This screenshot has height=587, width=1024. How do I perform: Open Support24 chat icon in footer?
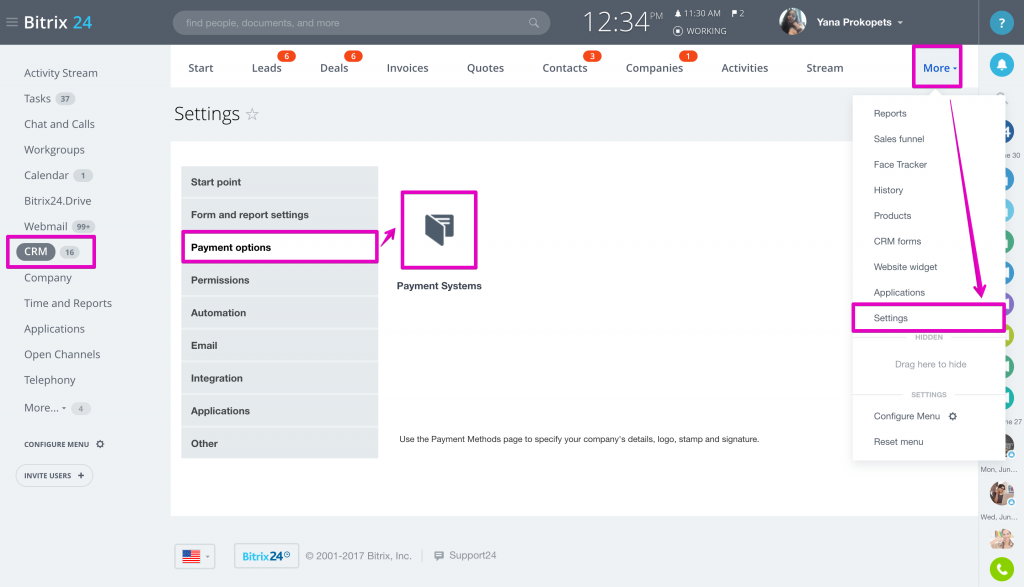point(439,556)
